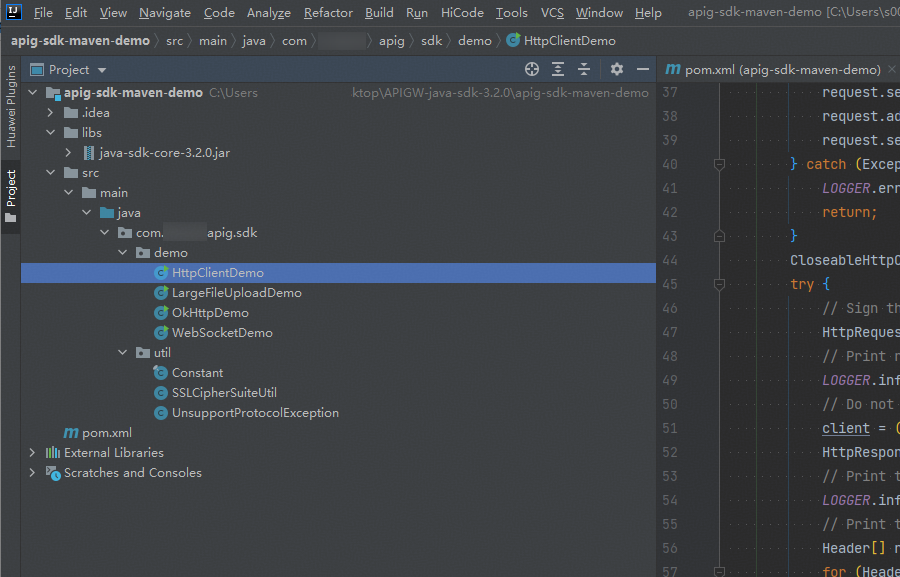Switch to the pom.xml editor tab
The height and width of the screenshot is (577, 900).
(773, 69)
